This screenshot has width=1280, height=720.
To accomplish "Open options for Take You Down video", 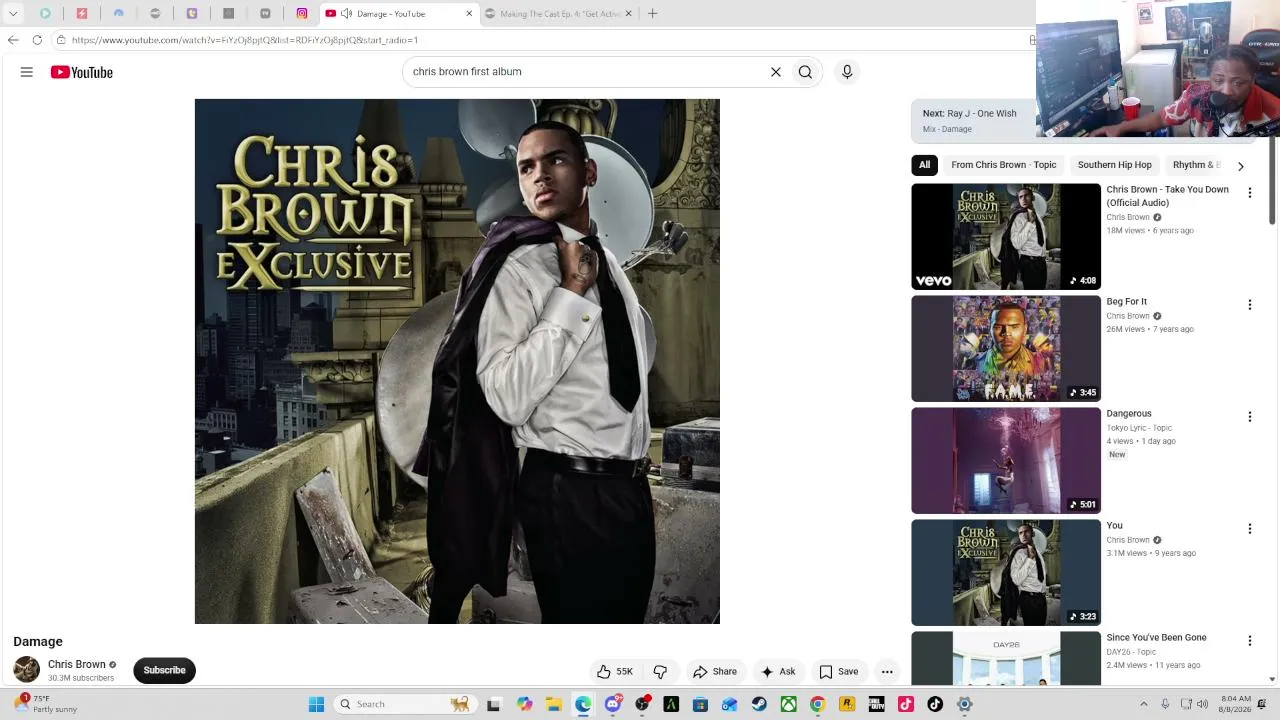I will point(1249,193).
